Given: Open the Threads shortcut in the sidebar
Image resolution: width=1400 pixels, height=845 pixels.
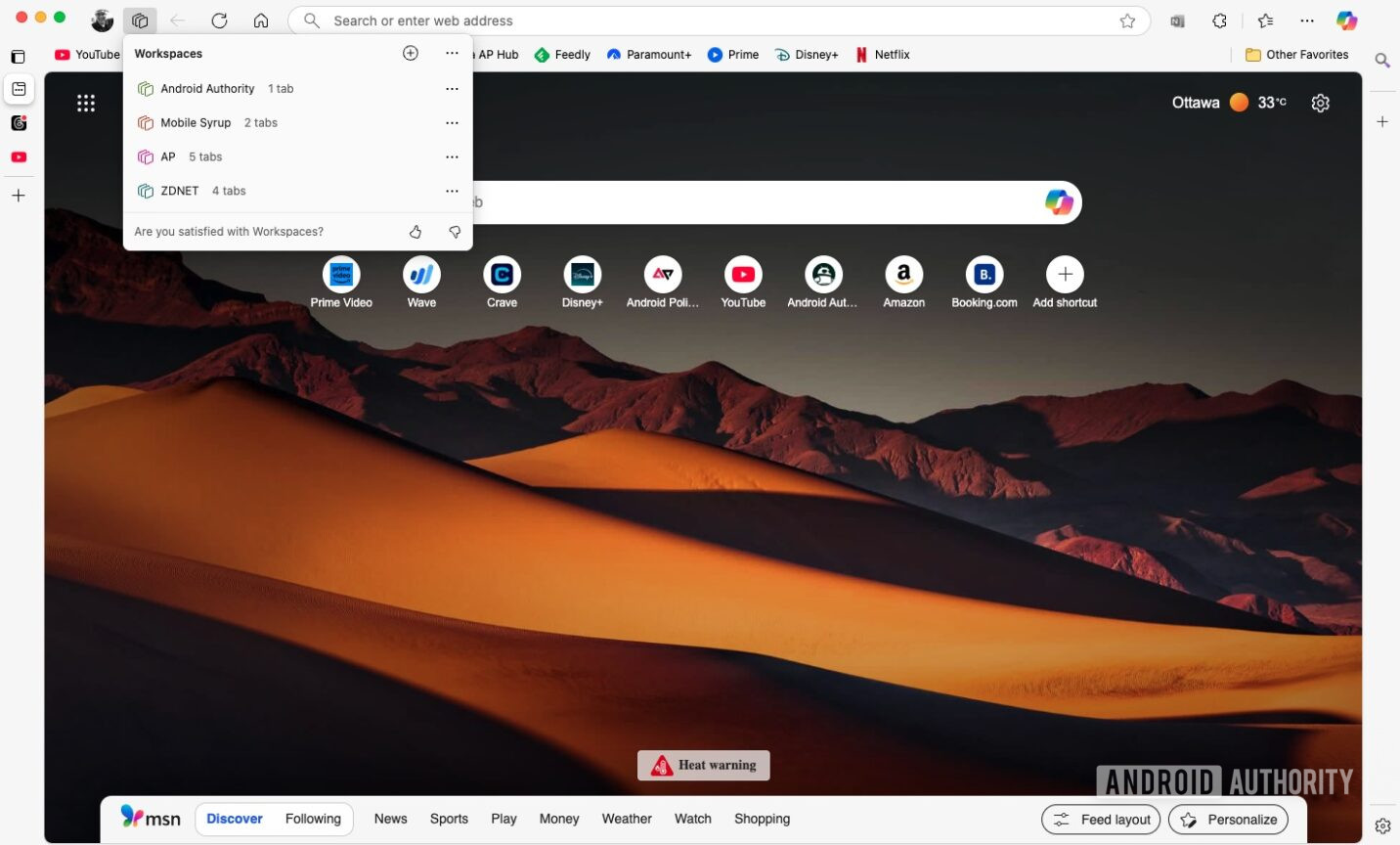Looking at the screenshot, I should pyautogui.click(x=18, y=122).
